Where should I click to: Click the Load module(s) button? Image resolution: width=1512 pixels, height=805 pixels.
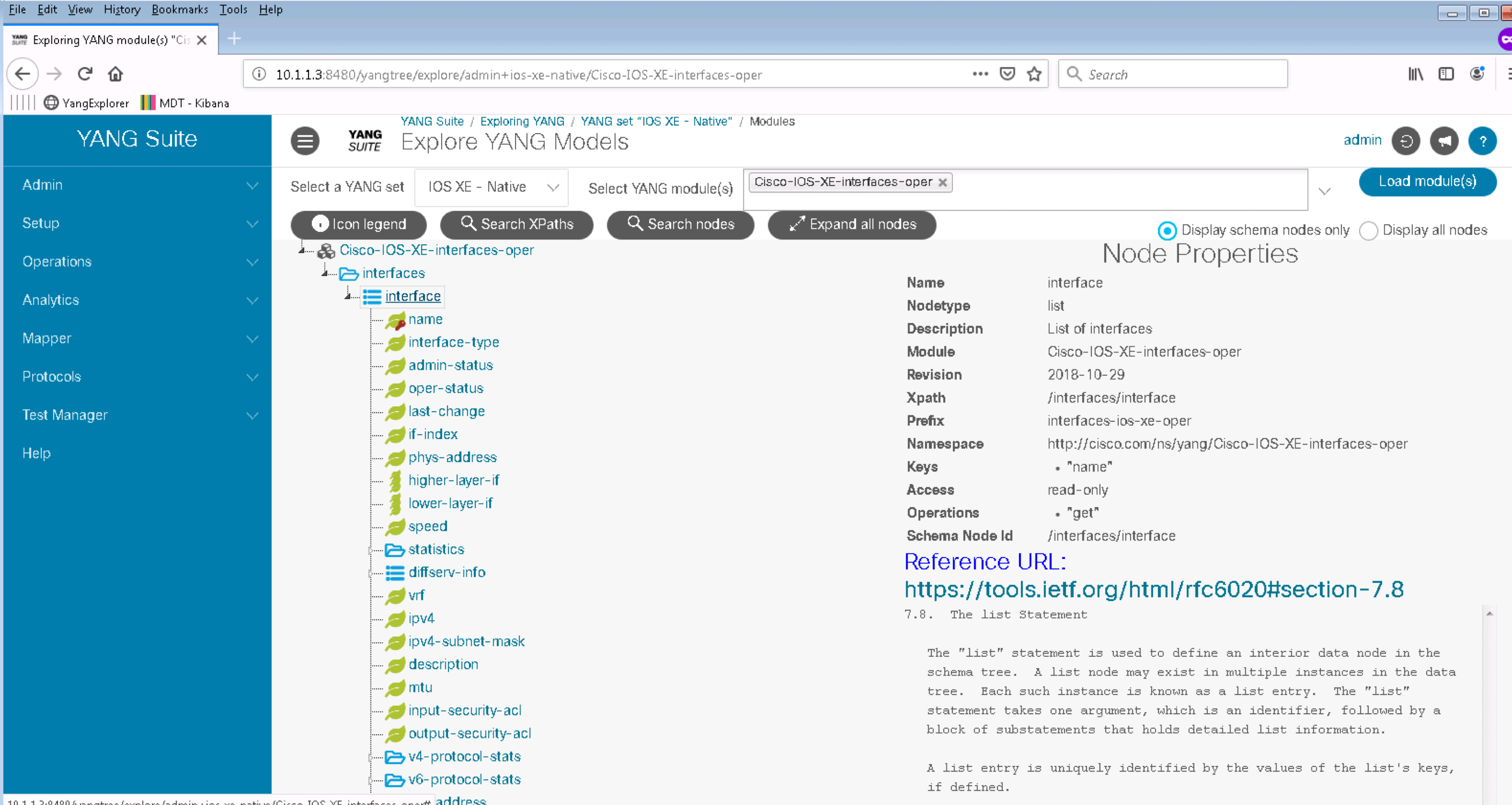point(1427,181)
